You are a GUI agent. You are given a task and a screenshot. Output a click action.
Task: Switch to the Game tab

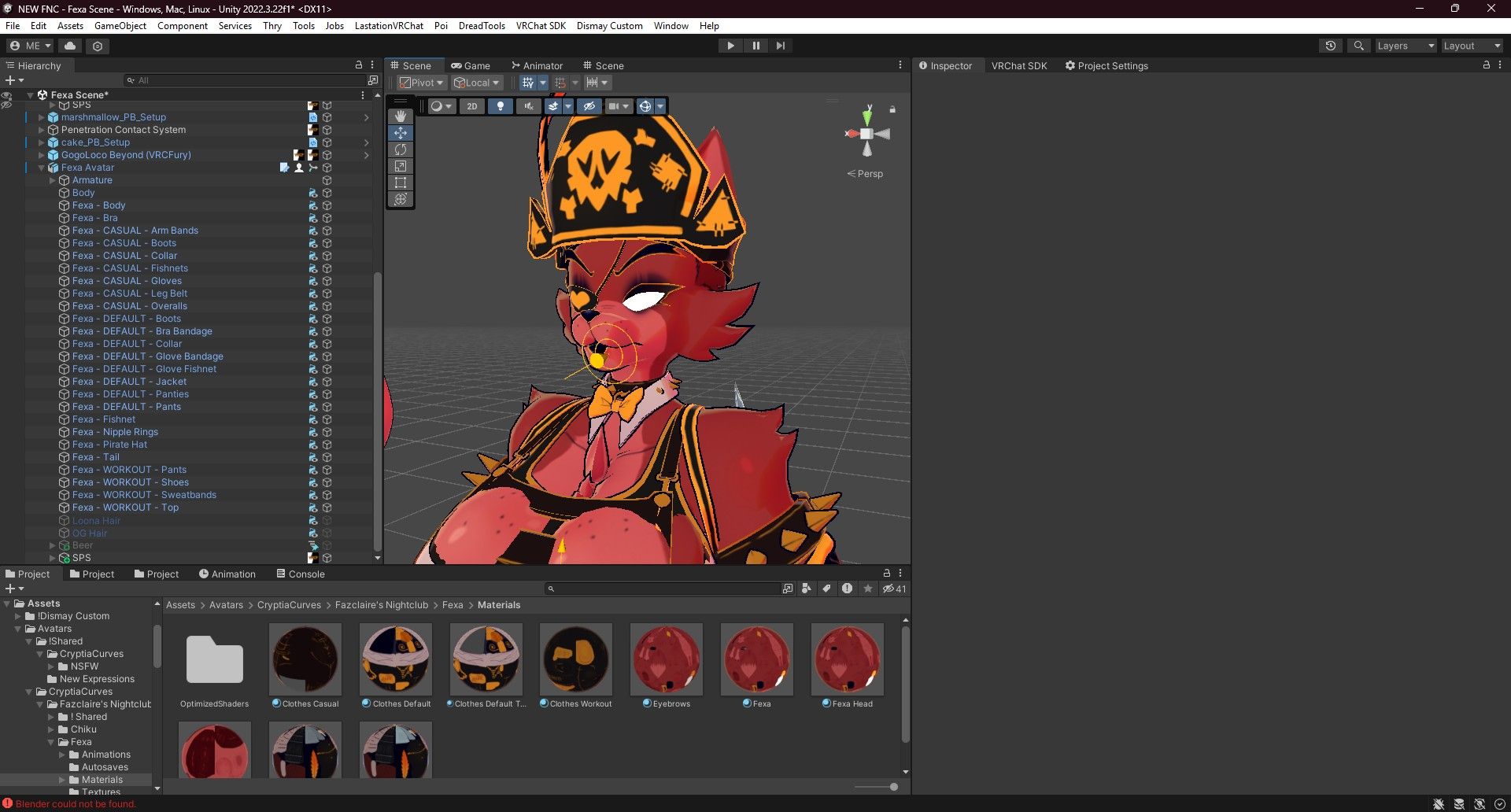click(x=471, y=65)
